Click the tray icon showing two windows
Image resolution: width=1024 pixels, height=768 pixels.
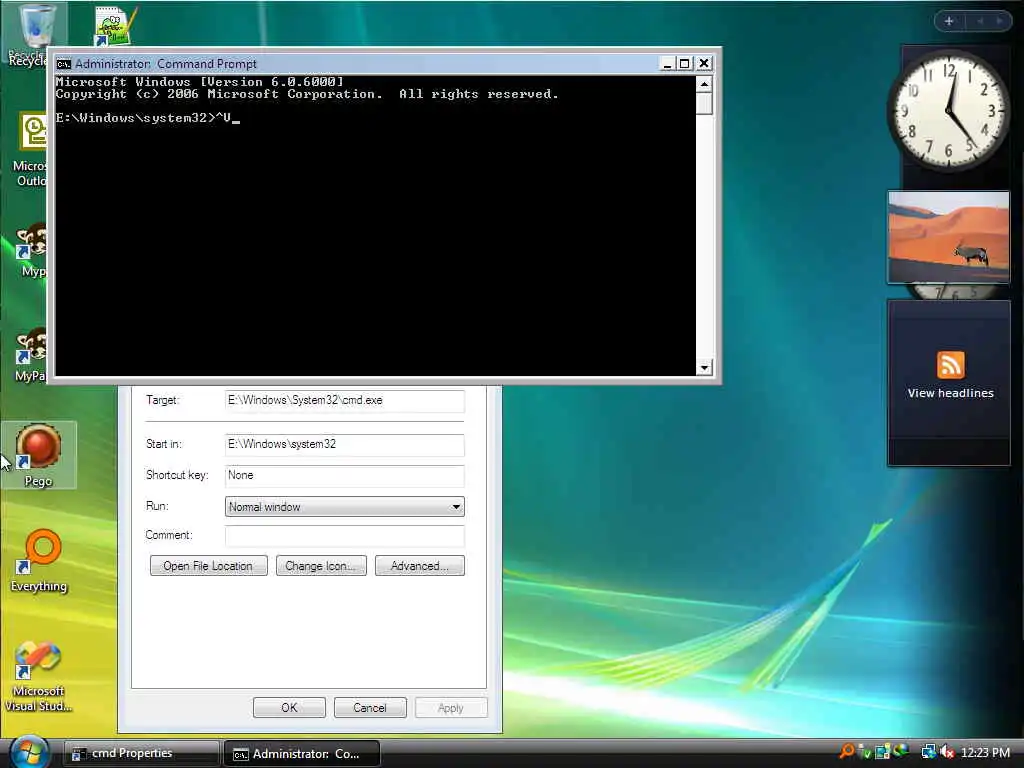tap(882, 752)
